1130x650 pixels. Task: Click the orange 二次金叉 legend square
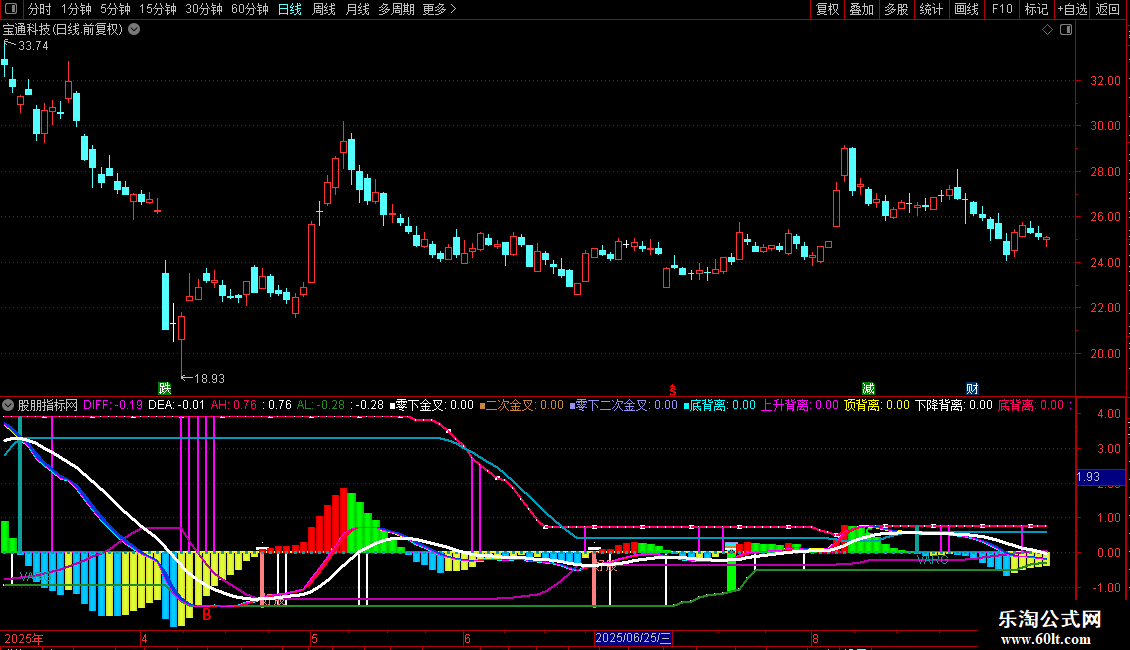pos(482,406)
